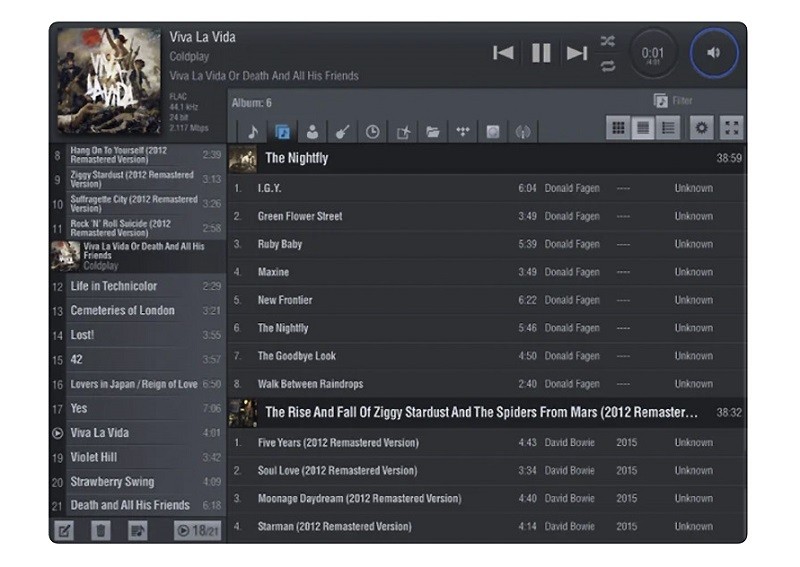Switch to the detailed list view
The height and width of the screenshot is (567, 800).
click(668, 128)
